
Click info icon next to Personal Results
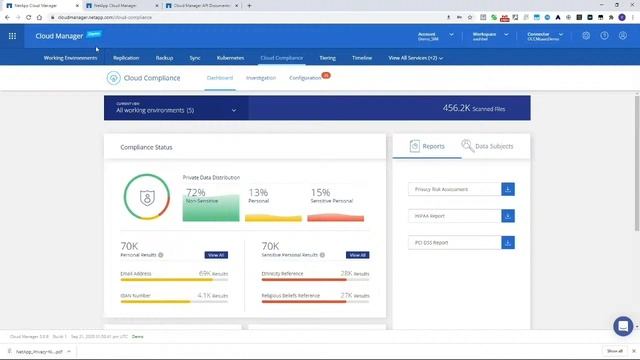pos(161,255)
